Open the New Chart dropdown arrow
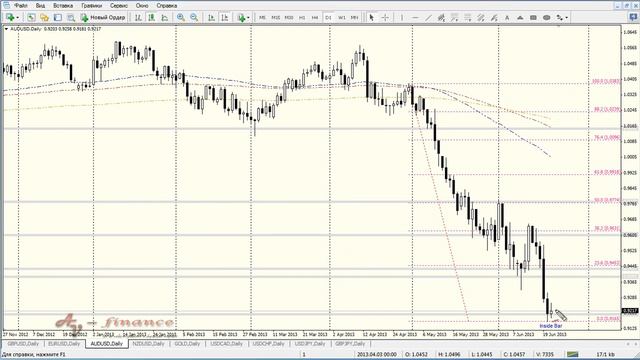640x360 pixels. [17, 18]
